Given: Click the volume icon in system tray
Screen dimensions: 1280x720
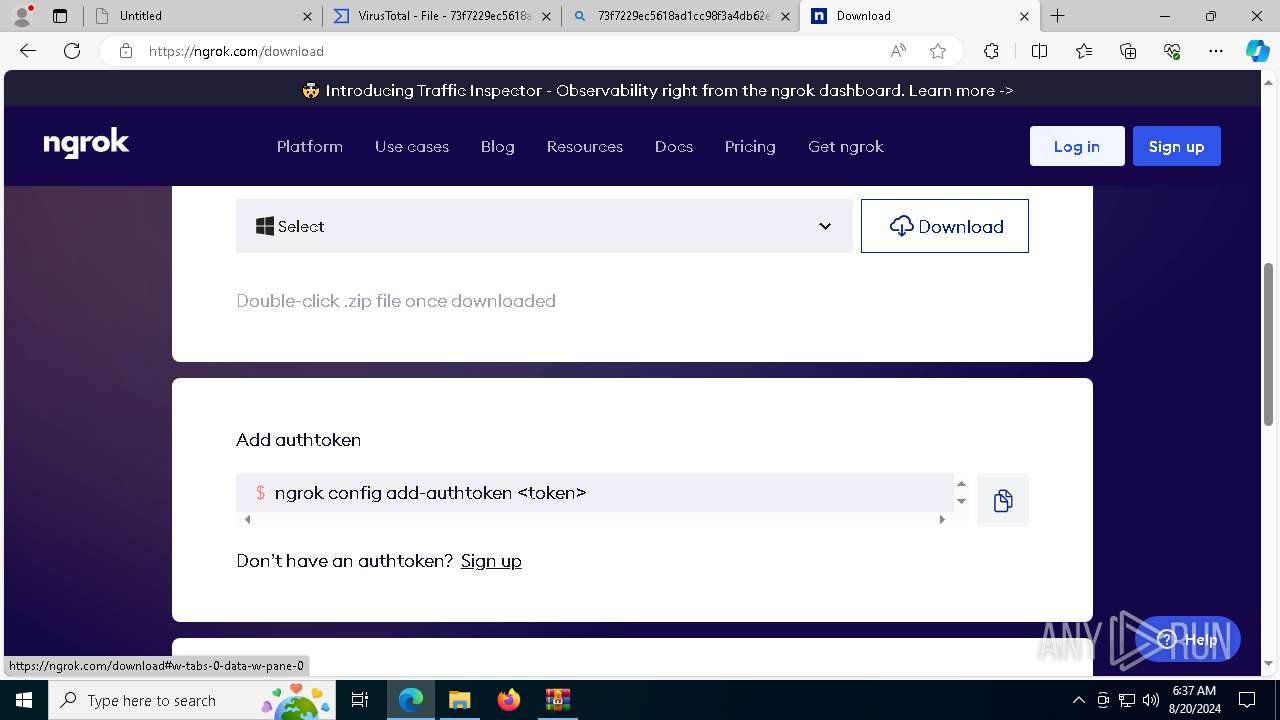Looking at the screenshot, I should 1150,700.
